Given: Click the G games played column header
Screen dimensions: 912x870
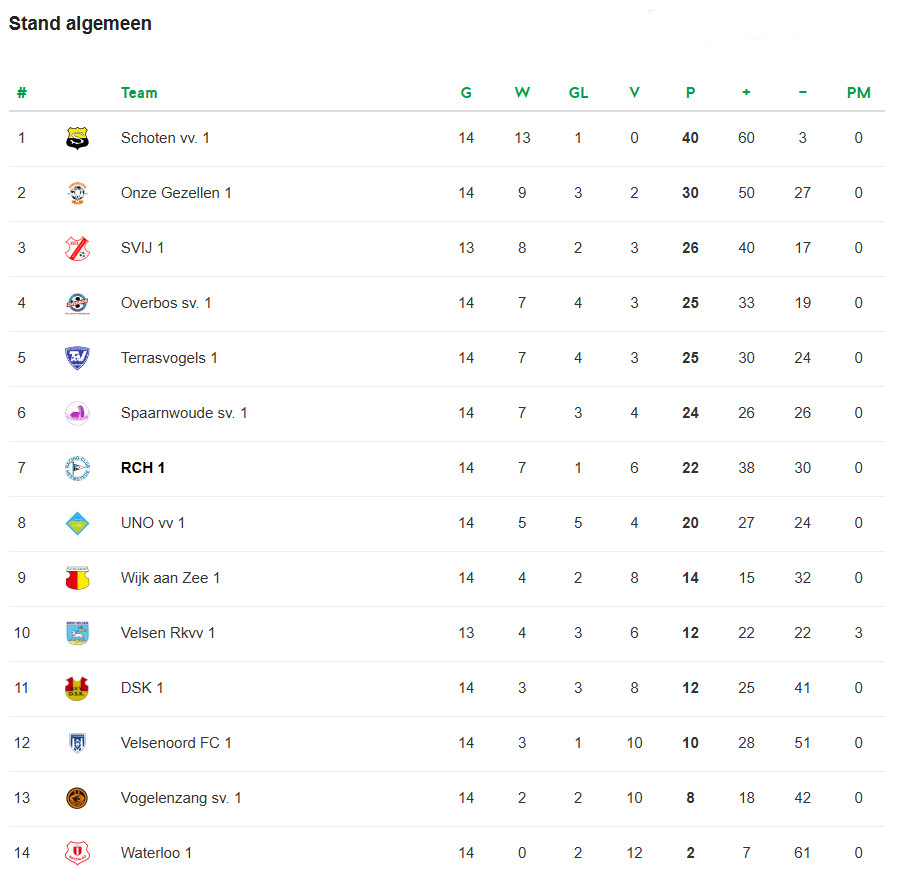Looking at the screenshot, I should point(466,93).
